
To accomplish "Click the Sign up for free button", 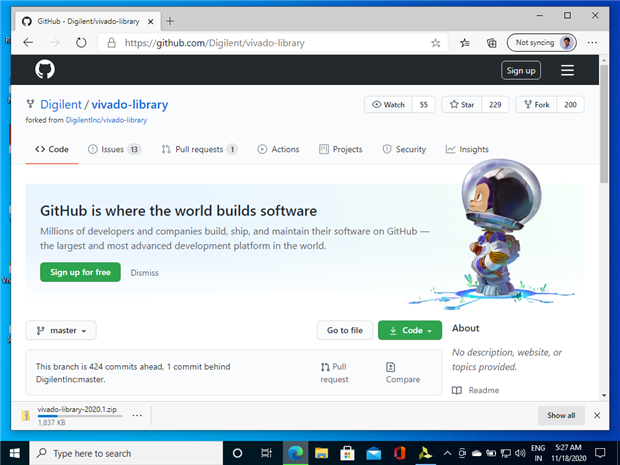I will point(80,272).
